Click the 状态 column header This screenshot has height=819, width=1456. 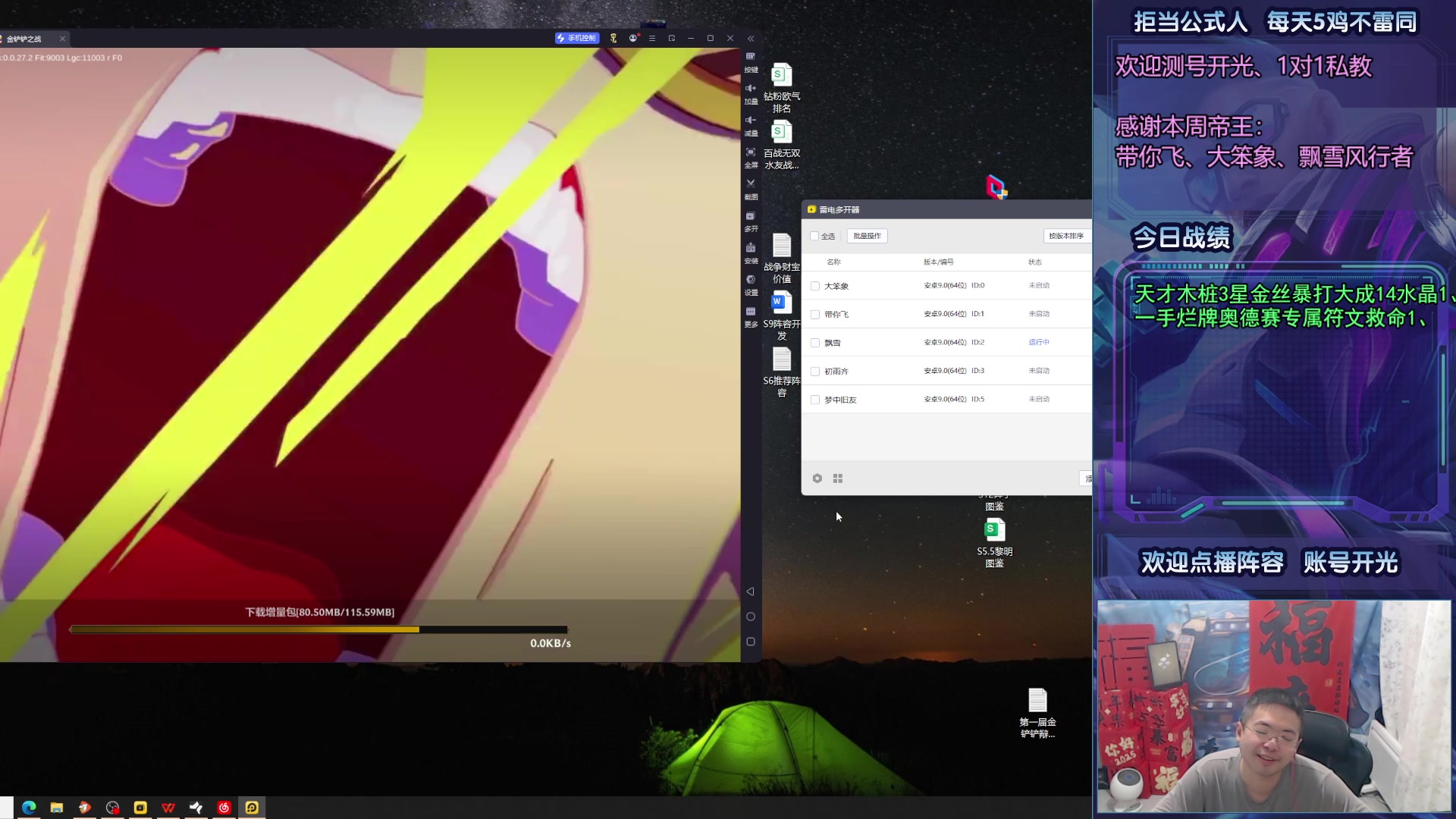[1035, 262]
